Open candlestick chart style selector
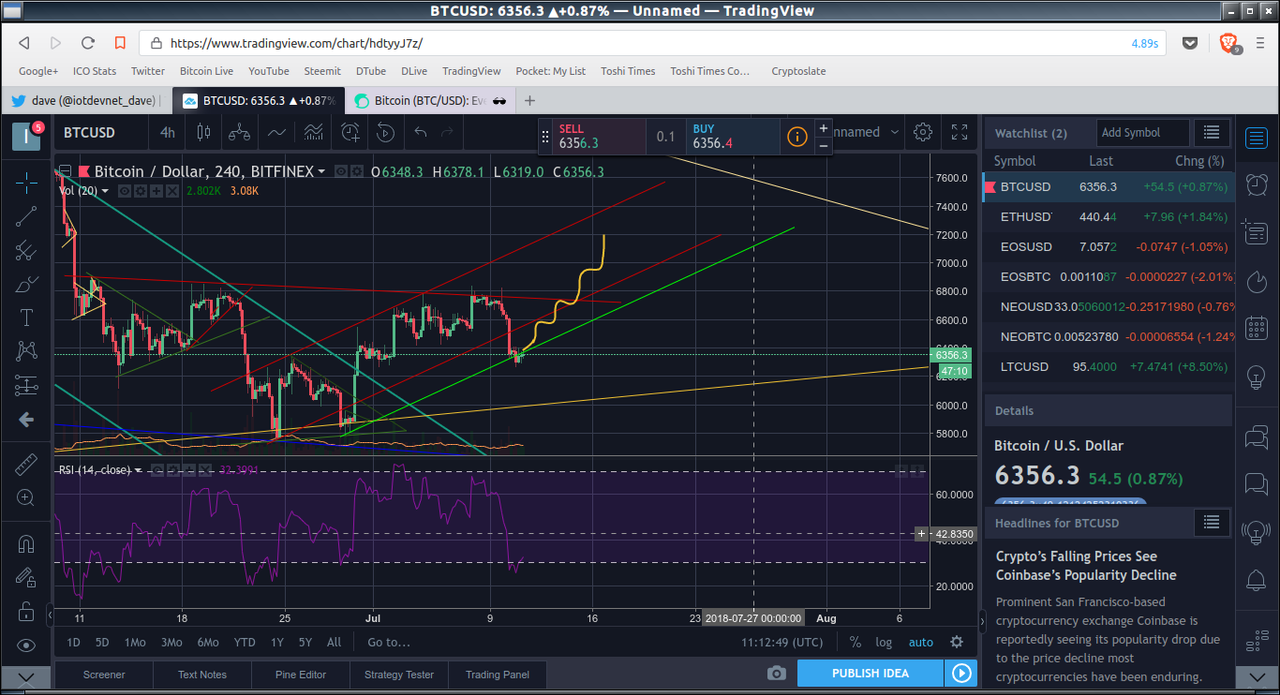 coord(204,132)
